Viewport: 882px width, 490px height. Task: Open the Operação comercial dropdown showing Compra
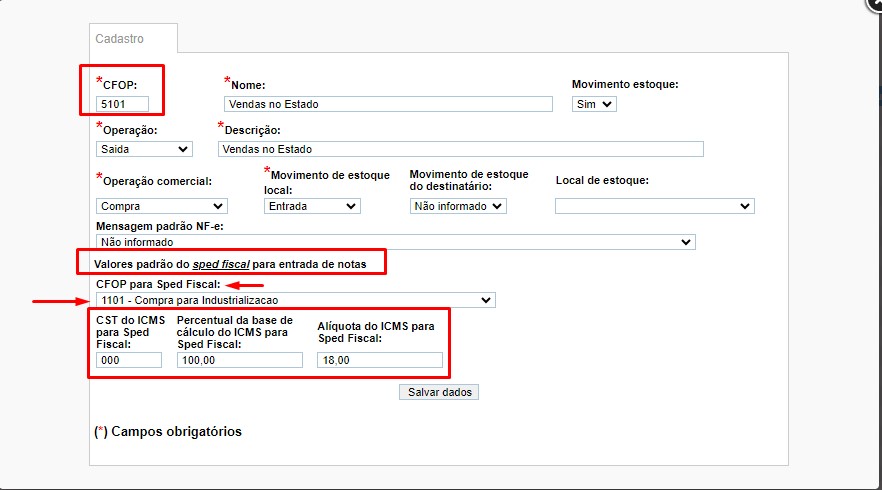click(161, 206)
